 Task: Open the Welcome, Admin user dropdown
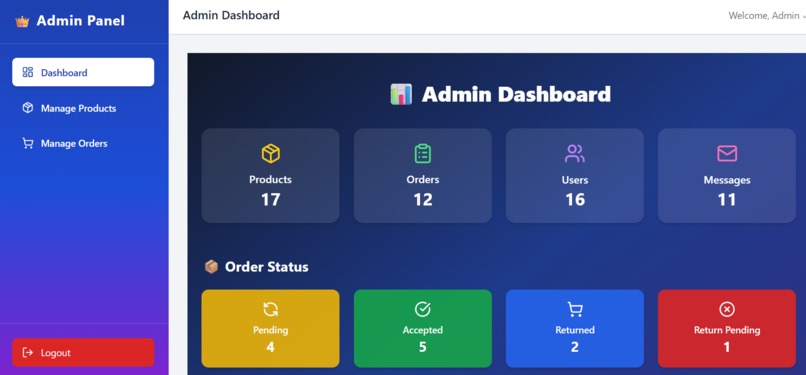766,15
